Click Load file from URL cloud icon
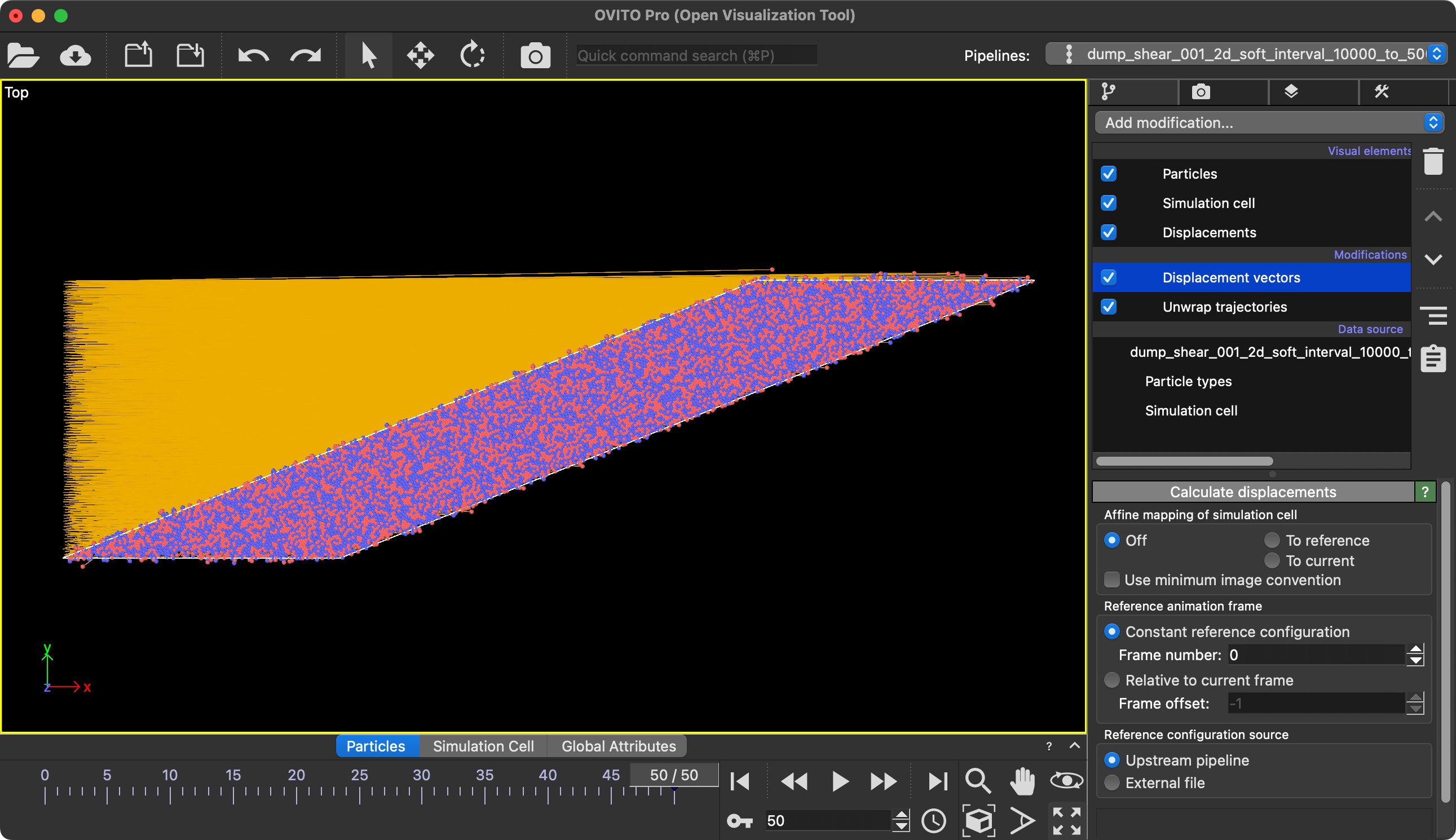Viewport: 1456px width, 840px height. pos(75,56)
